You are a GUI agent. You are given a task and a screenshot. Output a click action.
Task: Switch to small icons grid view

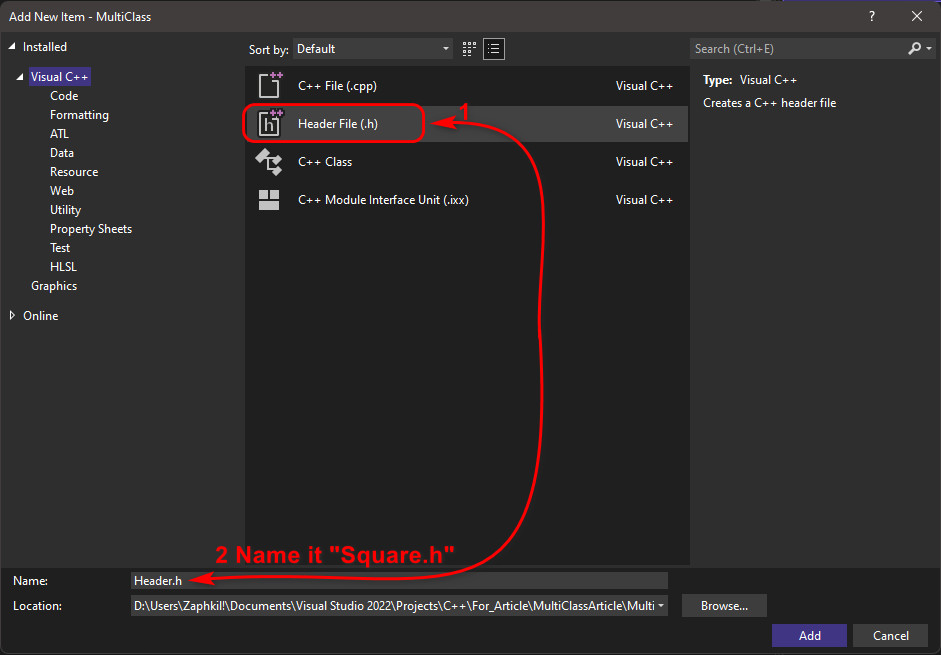[x=469, y=49]
